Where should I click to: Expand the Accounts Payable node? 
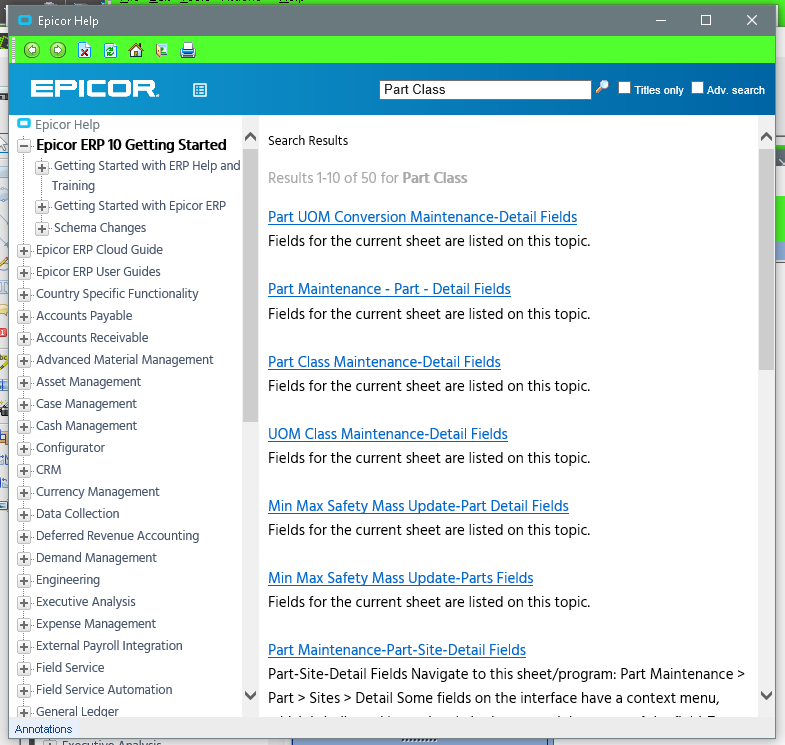pyautogui.click(x=24, y=317)
